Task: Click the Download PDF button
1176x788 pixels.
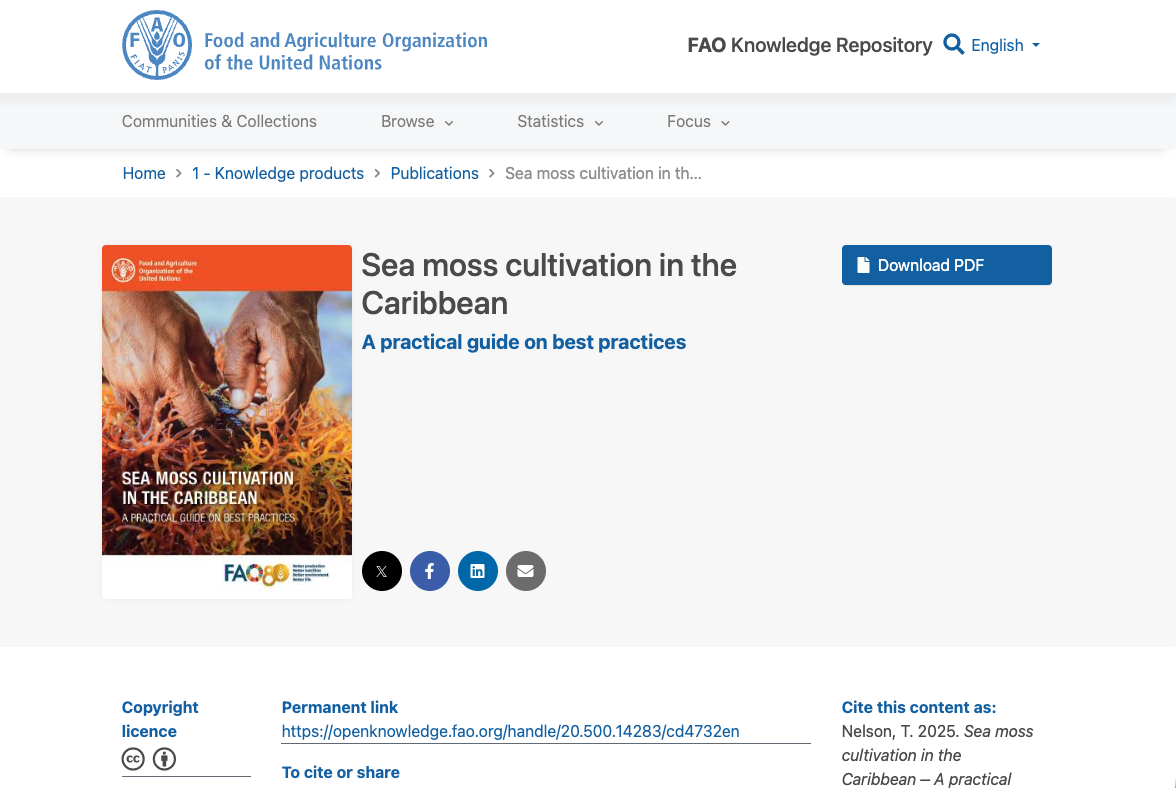Action: pos(946,264)
